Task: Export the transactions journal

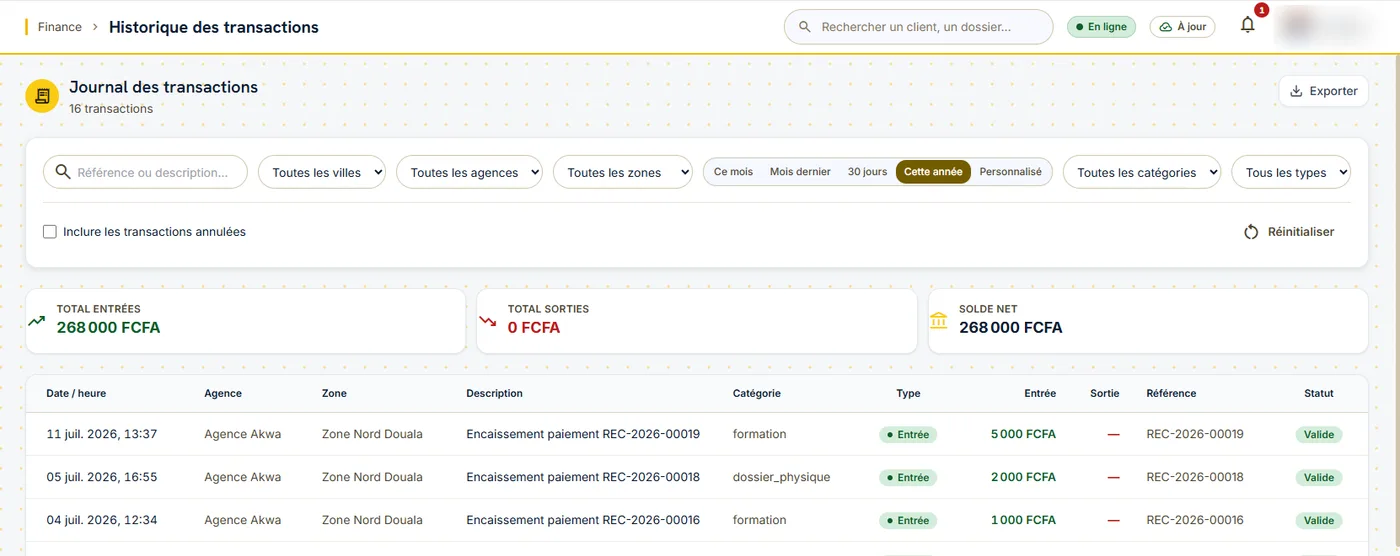Action: tap(1323, 91)
